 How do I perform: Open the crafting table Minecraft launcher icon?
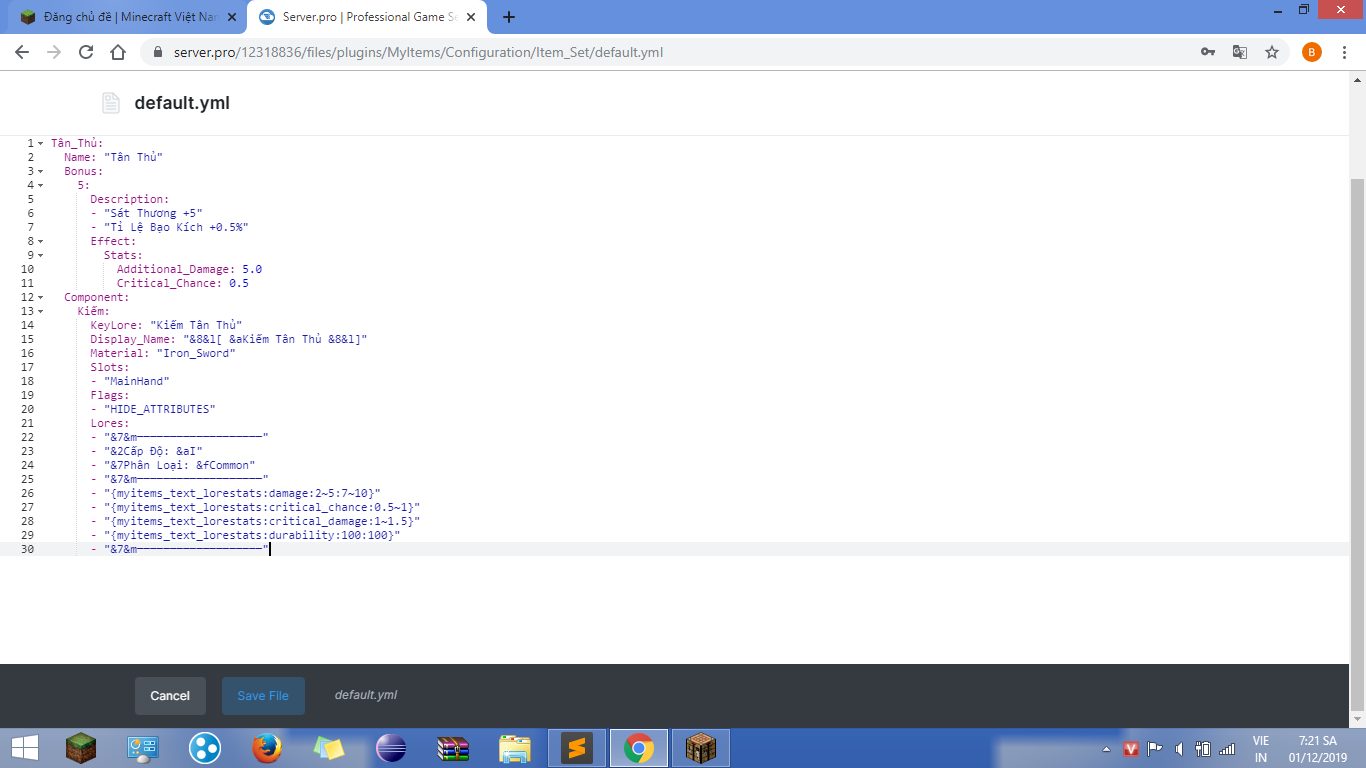[701, 748]
